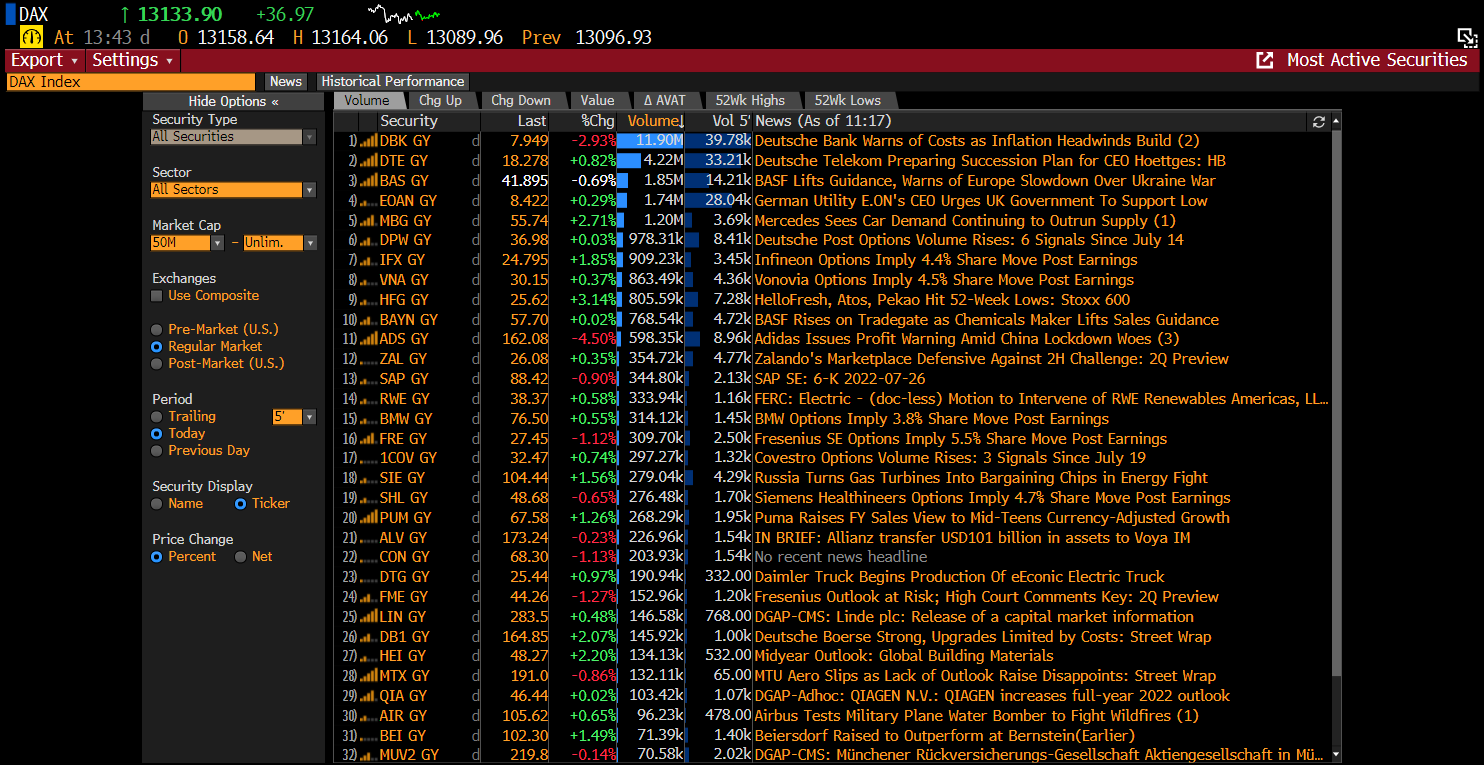Open the chart icon beside SIE GY
This screenshot has height=765, width=1484.
pos(368,478)
